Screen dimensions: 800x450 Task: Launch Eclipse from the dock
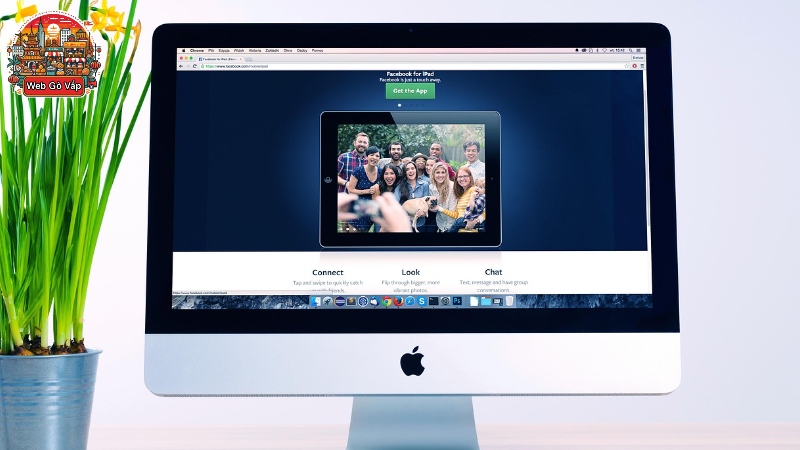click(340, 302)
